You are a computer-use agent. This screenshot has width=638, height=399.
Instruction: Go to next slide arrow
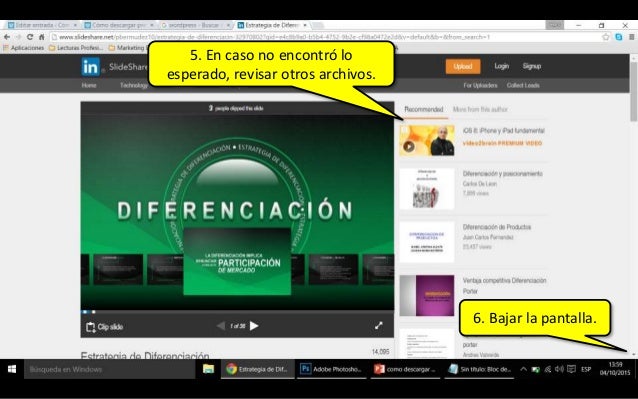(254, 326)
